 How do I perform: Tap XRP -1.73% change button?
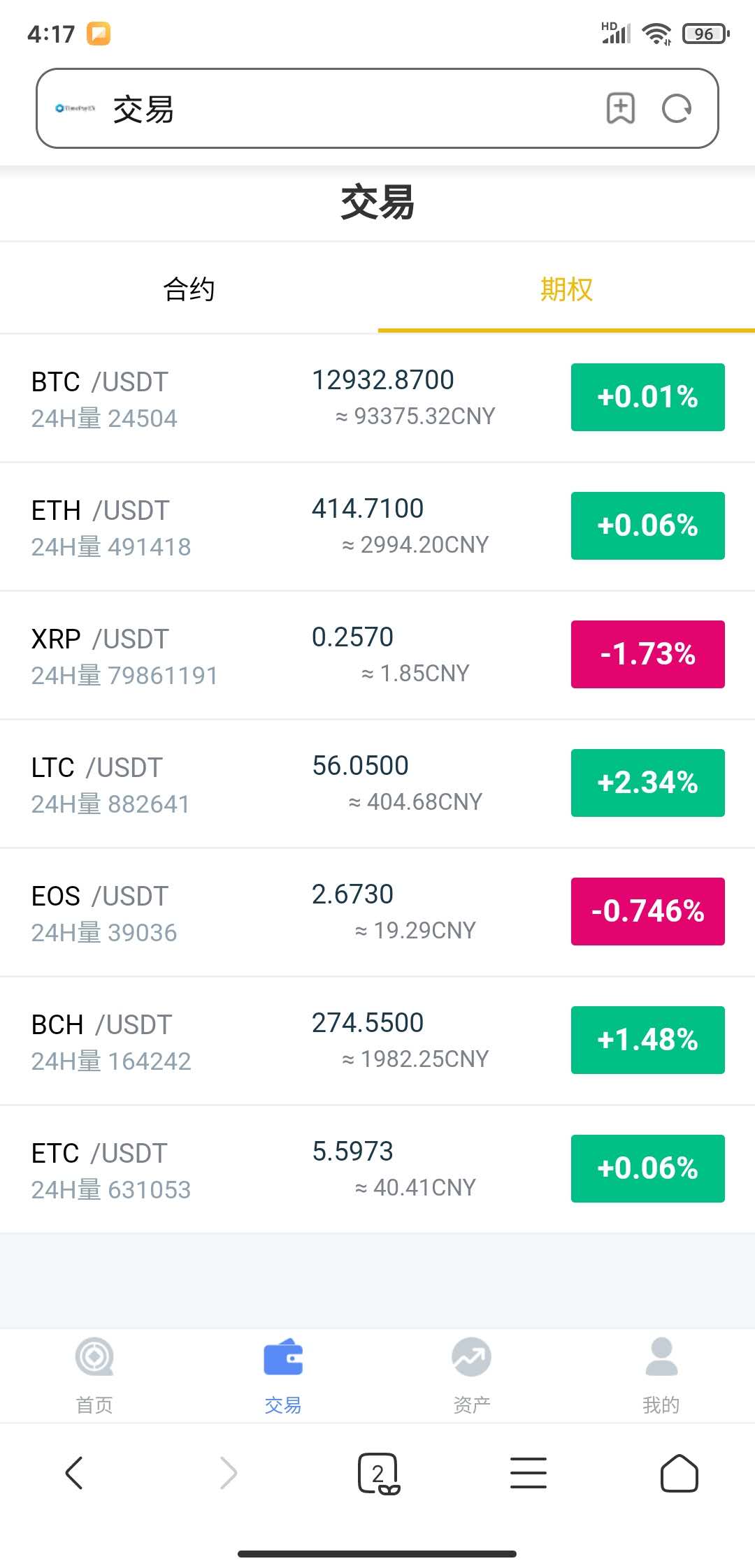(x=648, y=654)
